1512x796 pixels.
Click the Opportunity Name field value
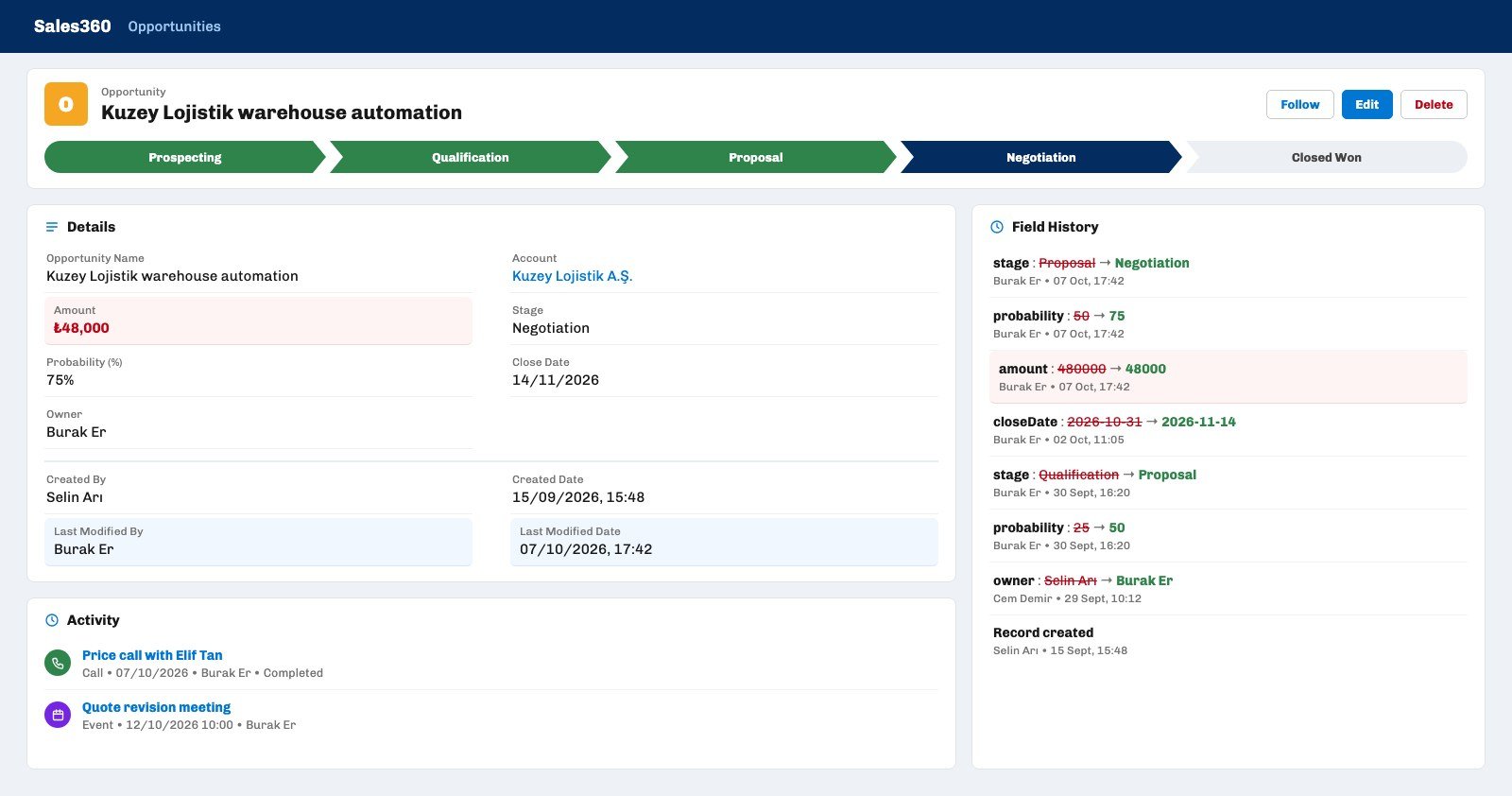click(x=172, y=276)
